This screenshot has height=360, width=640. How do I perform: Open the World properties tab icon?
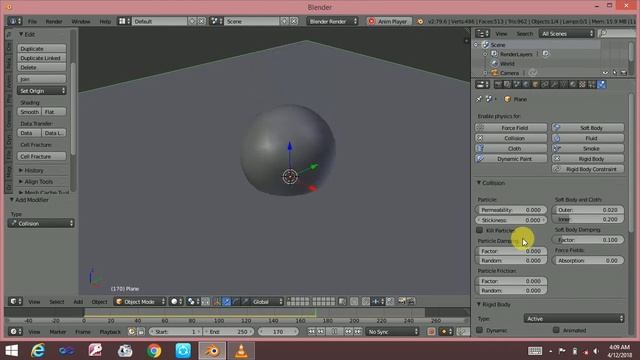point(526,84)
